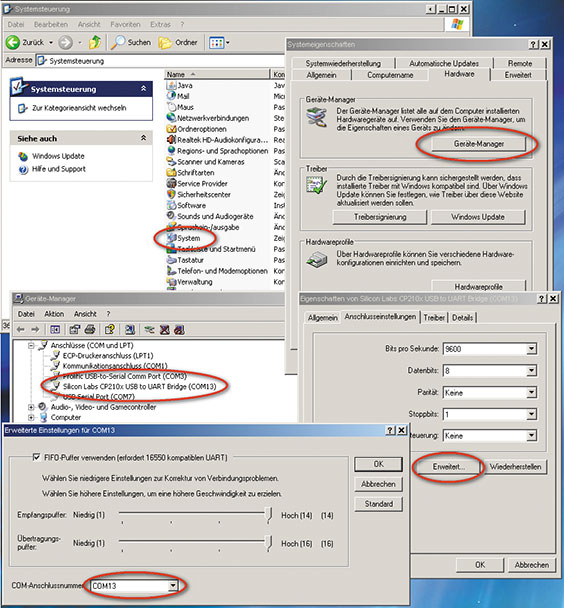Click the Windows Update button in Systemeigenschaften

(x=478, y=217)
